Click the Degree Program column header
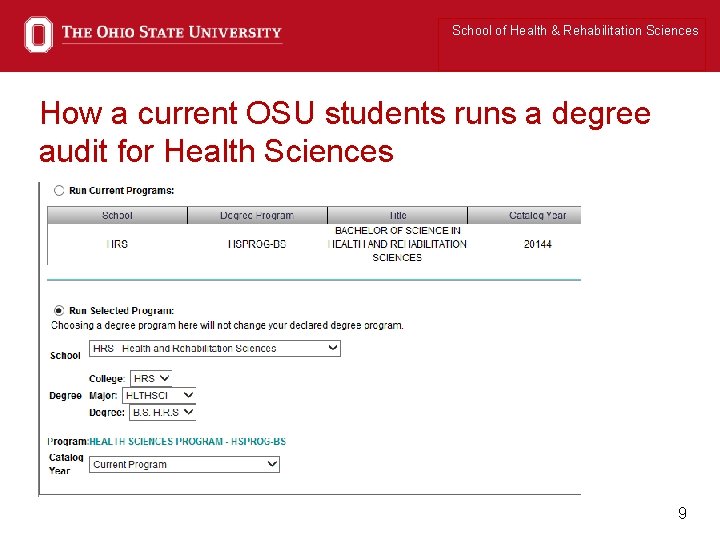This screenshot has width=720, height=540. click(257, 215)
